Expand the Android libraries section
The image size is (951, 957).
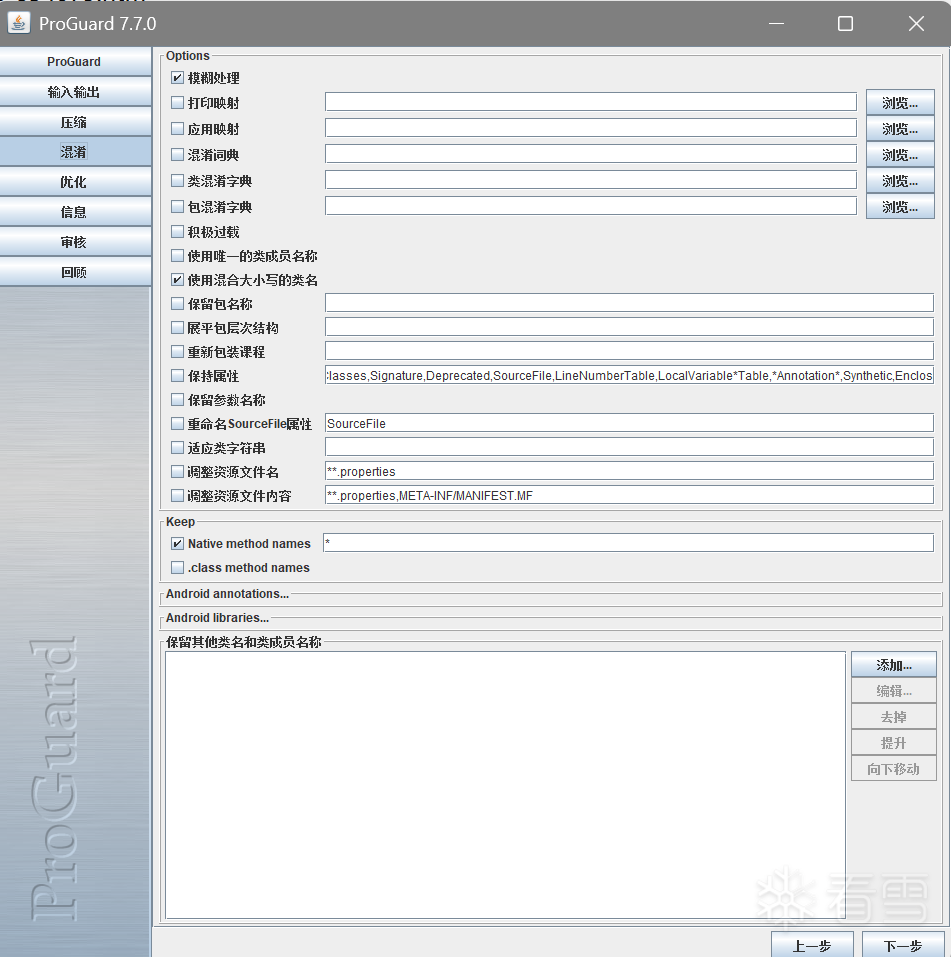point(217,618)
